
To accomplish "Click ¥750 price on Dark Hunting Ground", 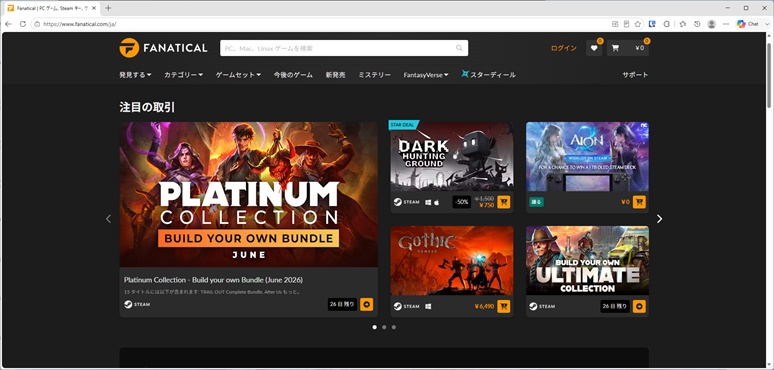I will [x=486, y=205].
